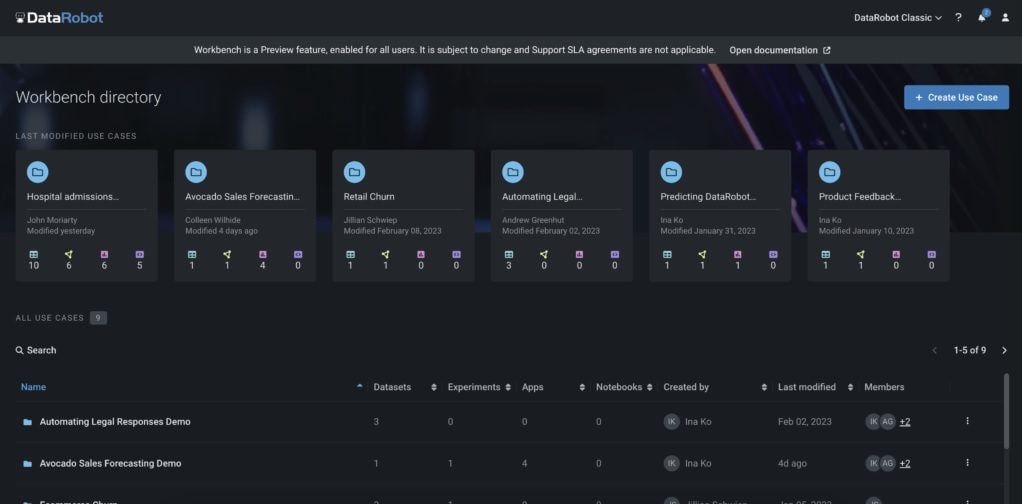Click apps icon on Predicting DataRobot card
The width and height of the screenshot is (1022, 504).
point(738,254)
